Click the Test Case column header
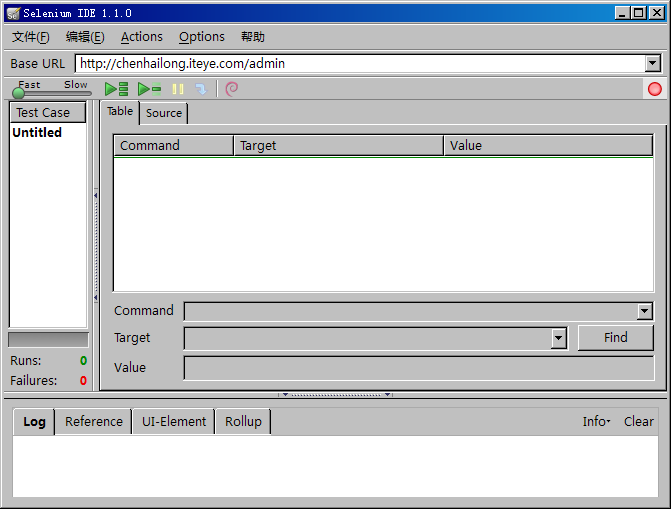 click(48, 113)
